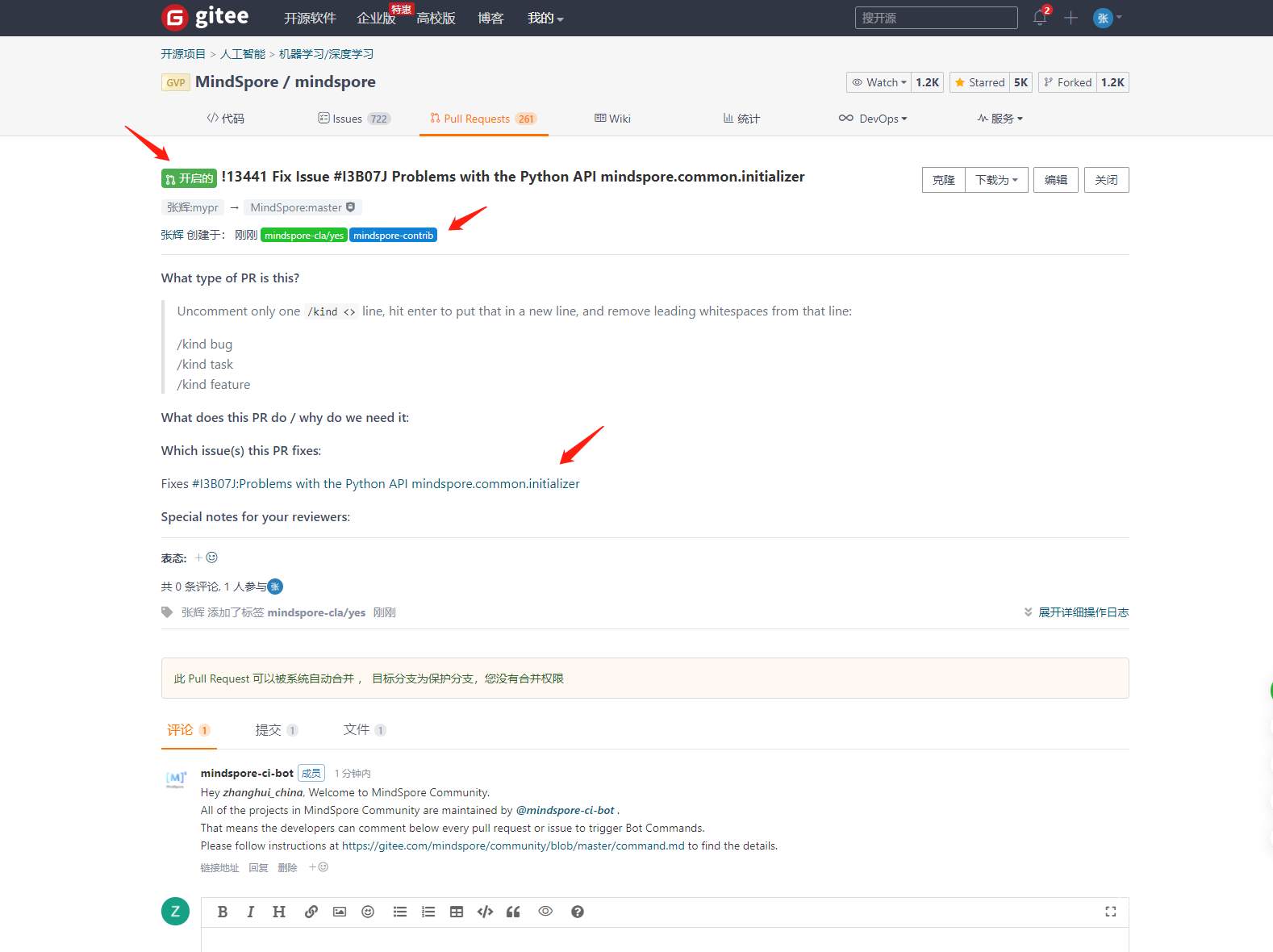Click the mindspore-ci-bot avatar

point(176,779)
